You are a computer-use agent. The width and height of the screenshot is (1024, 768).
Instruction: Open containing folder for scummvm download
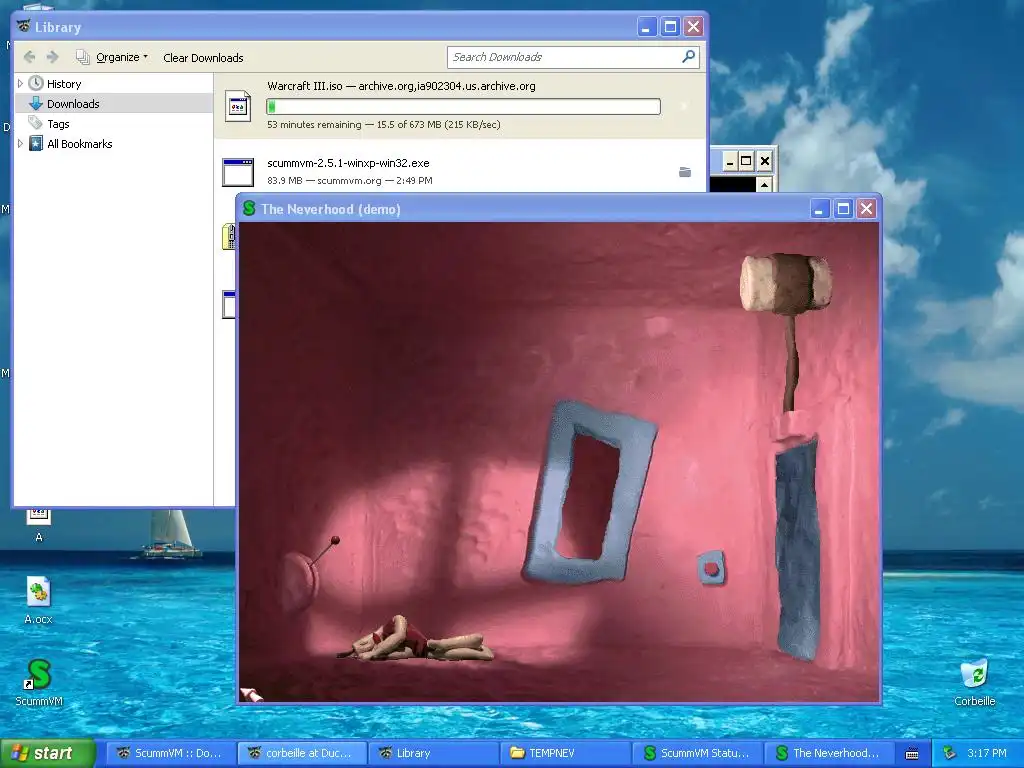point(684,172)
